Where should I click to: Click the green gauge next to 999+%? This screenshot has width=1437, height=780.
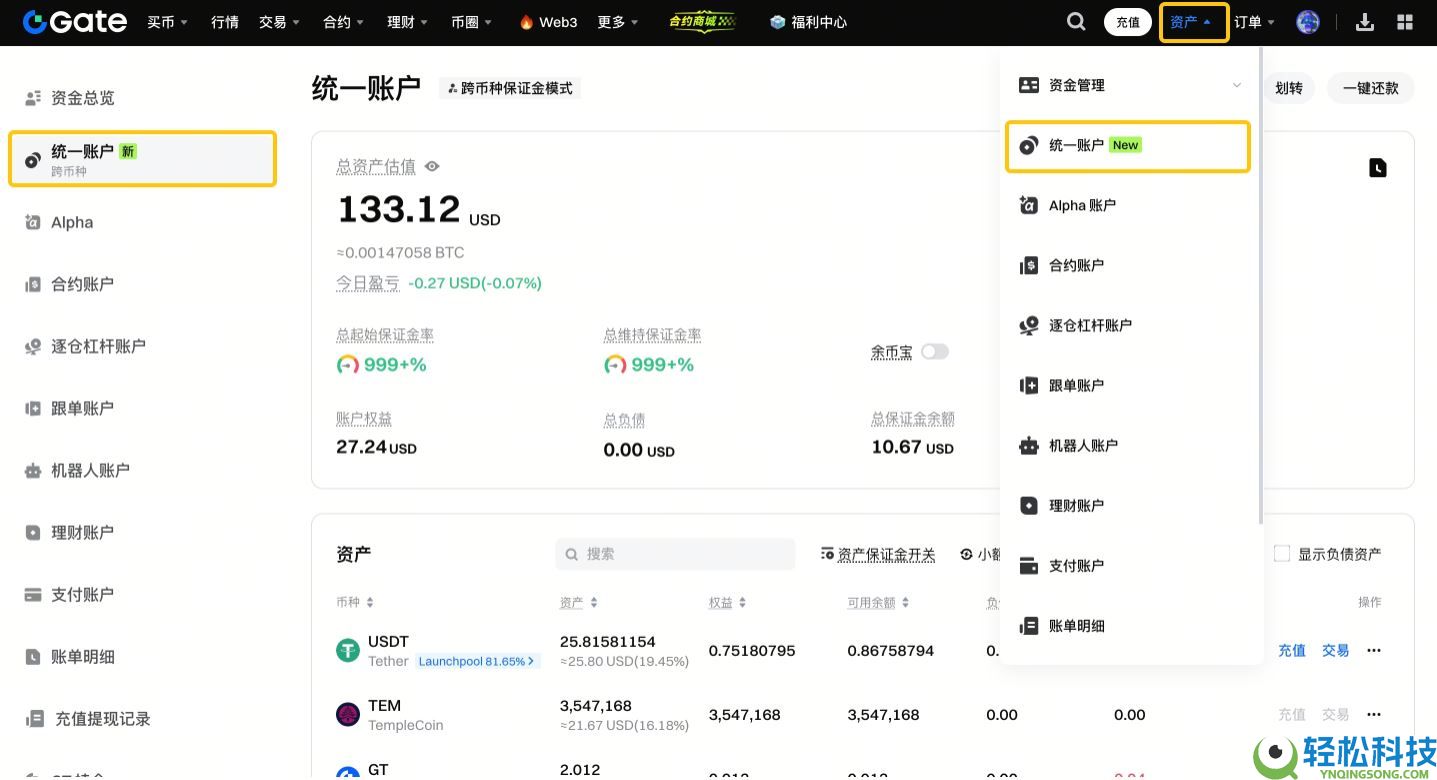347,364
